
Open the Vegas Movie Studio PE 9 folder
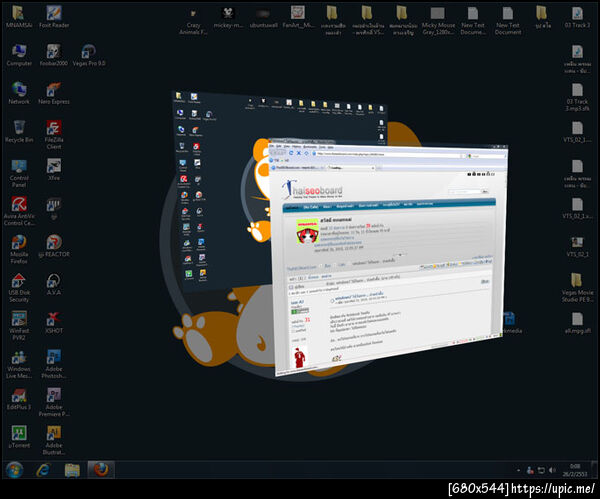(577, 288)
